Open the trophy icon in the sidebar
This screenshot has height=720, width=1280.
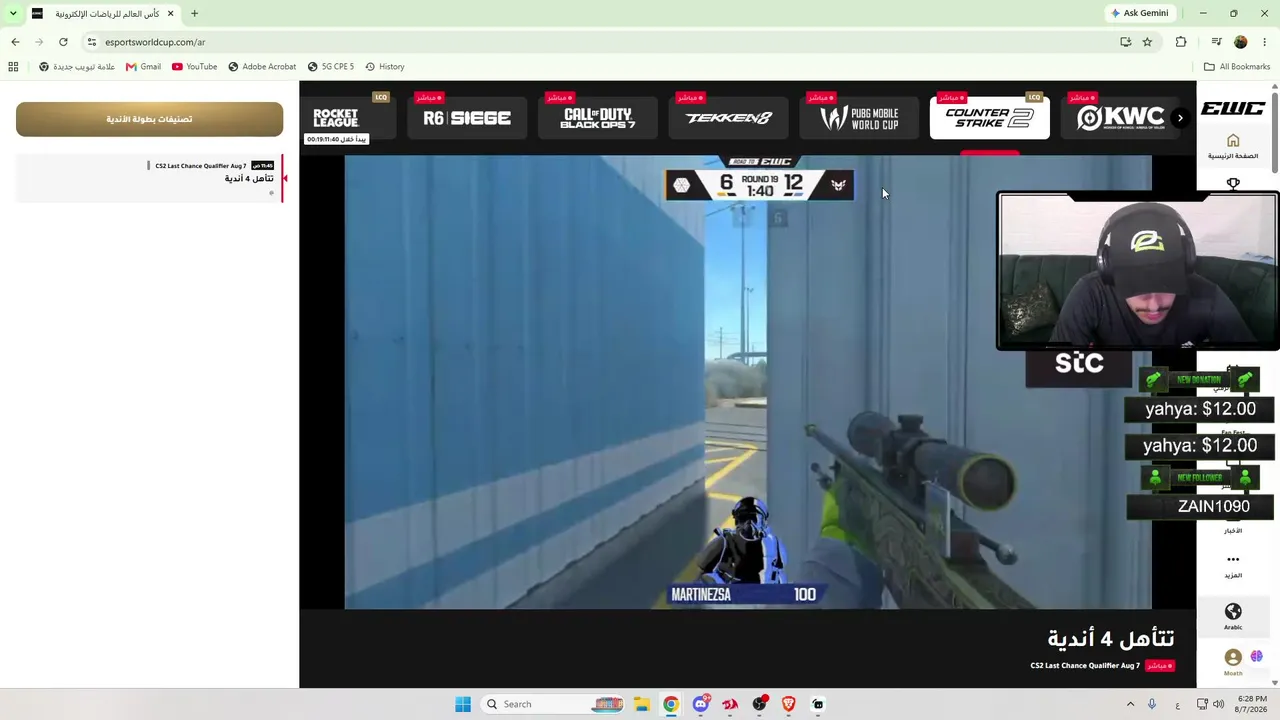(1233, 184)
